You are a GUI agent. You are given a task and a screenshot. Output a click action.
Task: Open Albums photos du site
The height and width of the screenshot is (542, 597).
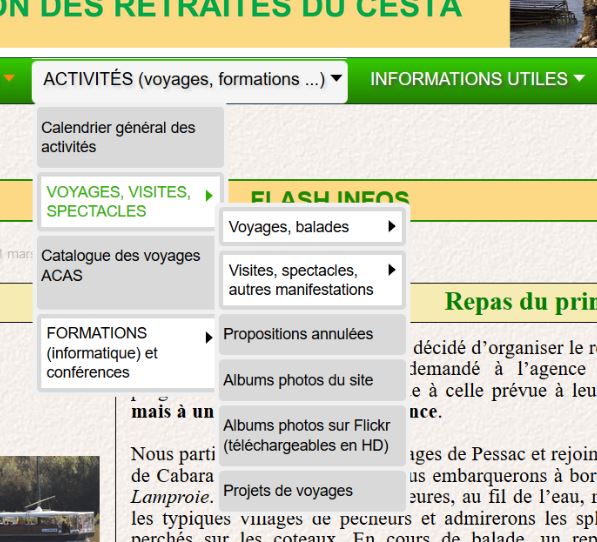click(x=313, y=380)
